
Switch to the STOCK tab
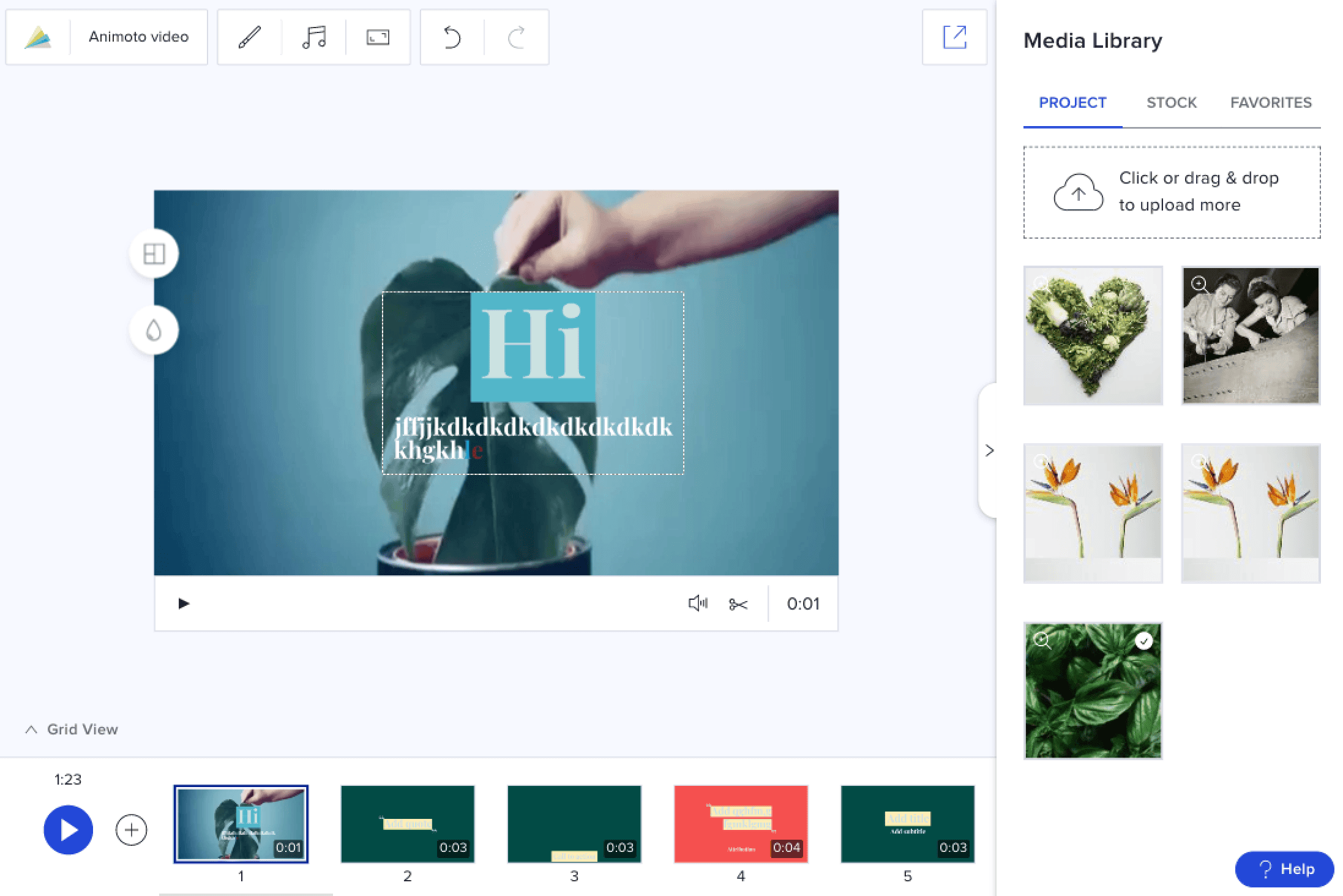[1172, 103]
